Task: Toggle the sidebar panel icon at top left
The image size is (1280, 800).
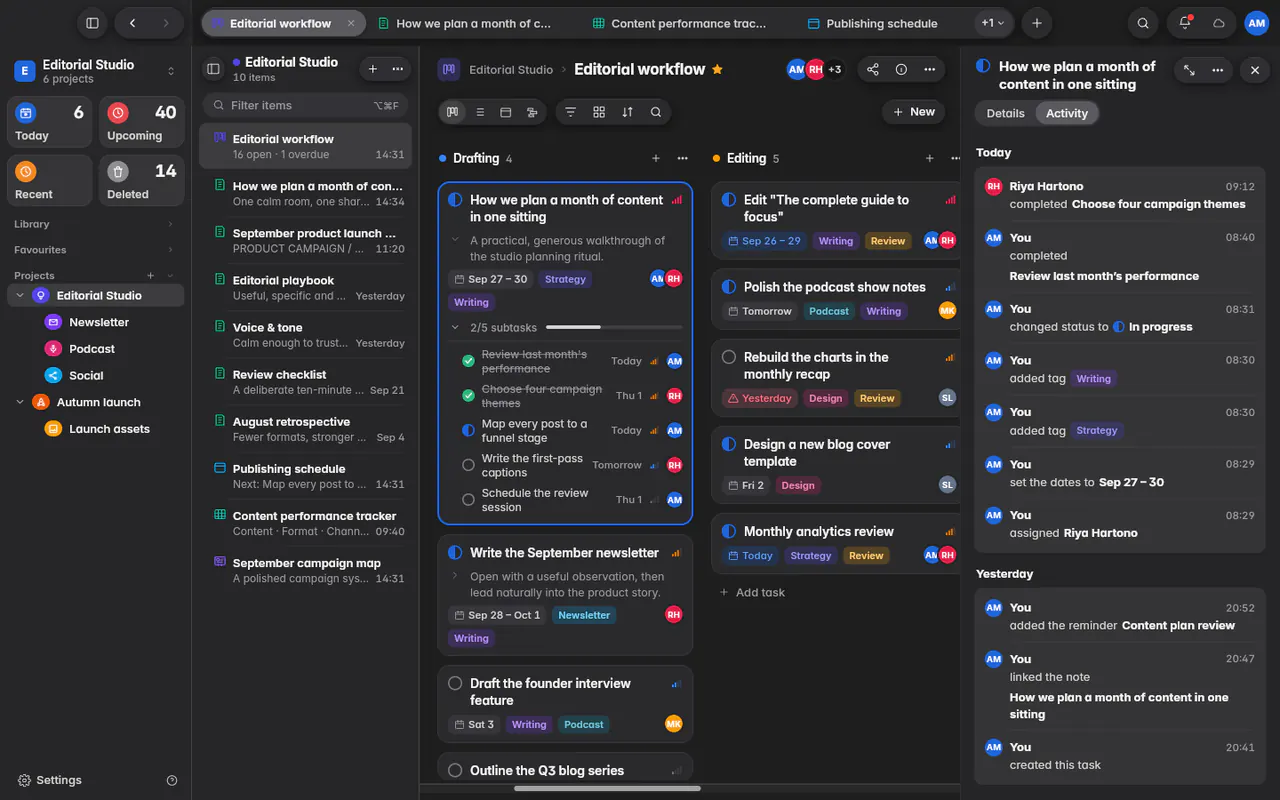Action: pyautogui.click(x=92, y=23)
